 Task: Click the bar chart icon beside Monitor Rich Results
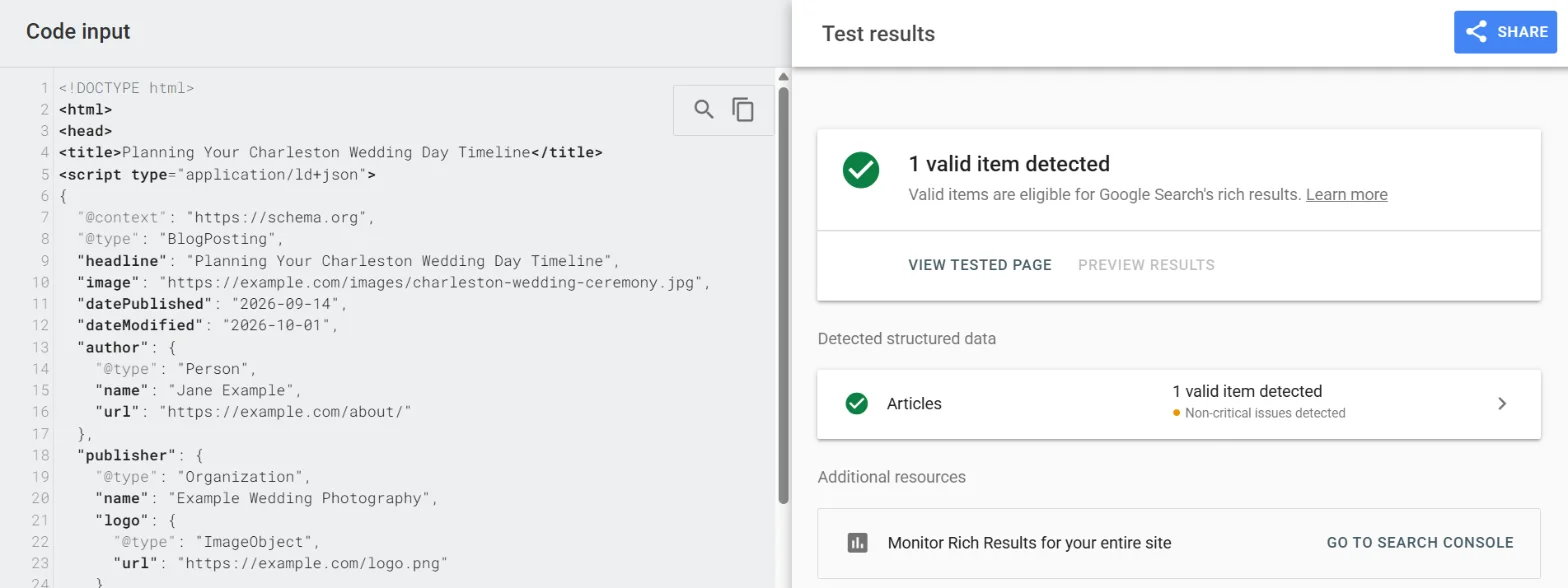click(857, 543)
